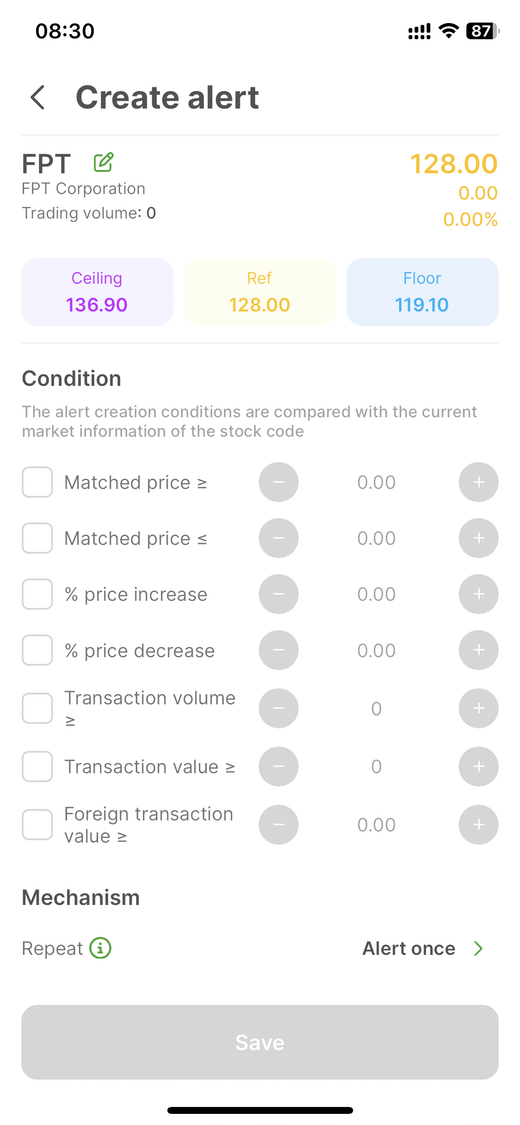Screen dimensions: 520x1125
Task: Increase the Foreign transaction value amount
Action: click(x=478, y=824)
